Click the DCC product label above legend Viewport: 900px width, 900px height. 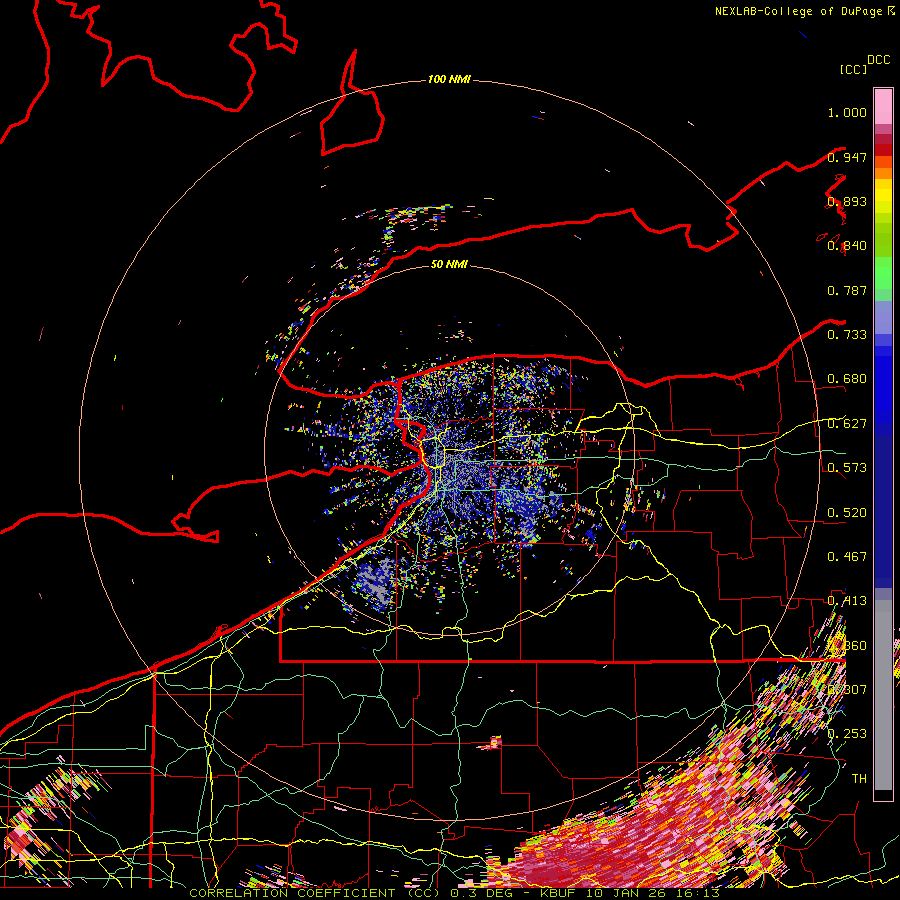point(878,60)
